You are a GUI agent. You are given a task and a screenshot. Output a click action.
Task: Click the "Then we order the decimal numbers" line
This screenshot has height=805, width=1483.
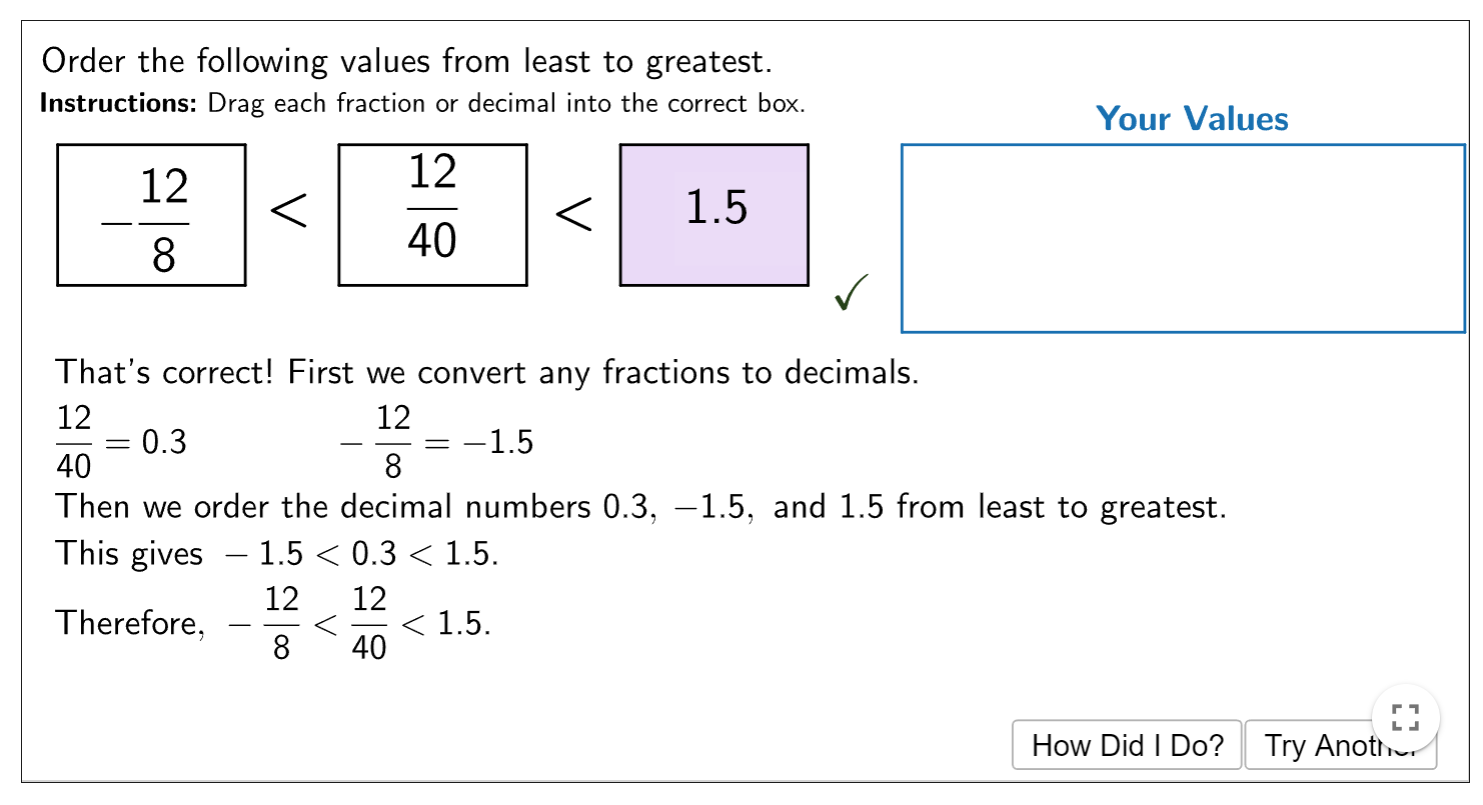click(x=640, y=507)
